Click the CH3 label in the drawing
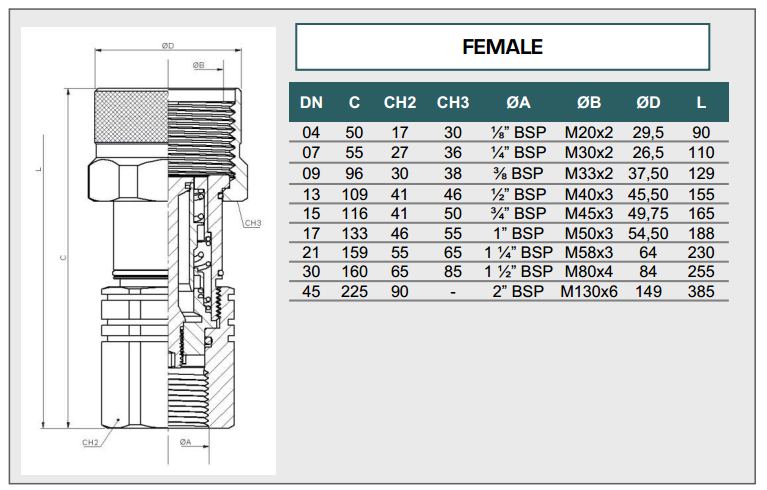This screenshot has height=490, width=767. [251, 223]
